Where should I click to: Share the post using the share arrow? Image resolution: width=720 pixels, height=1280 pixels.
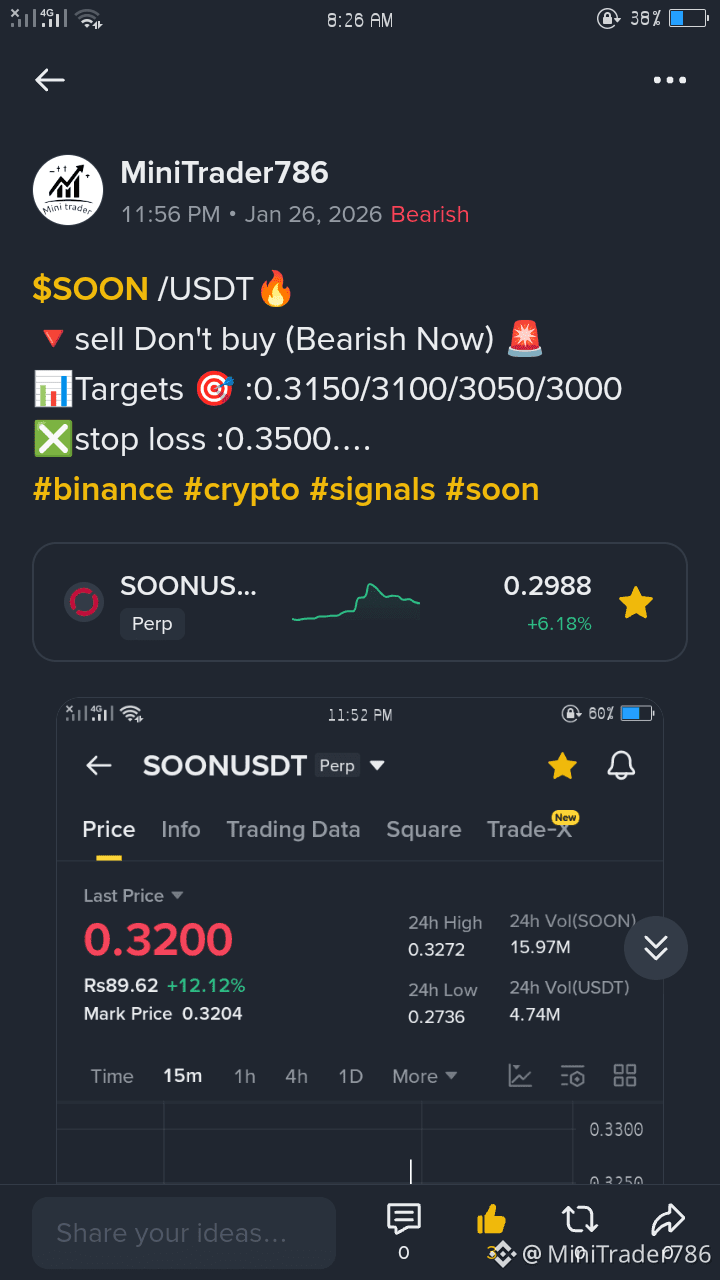(x=668, y=1218)
